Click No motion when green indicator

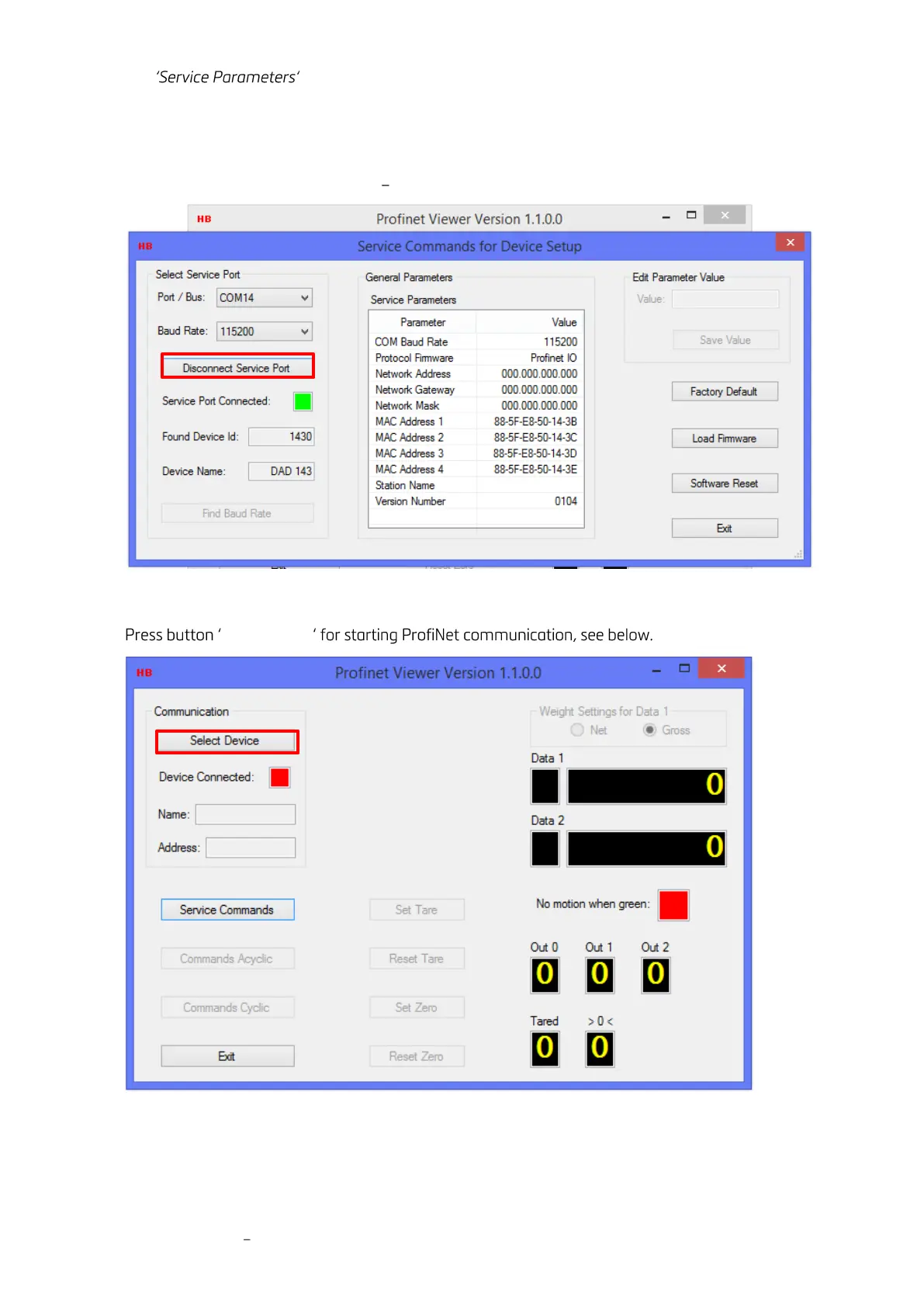point(673,905)
